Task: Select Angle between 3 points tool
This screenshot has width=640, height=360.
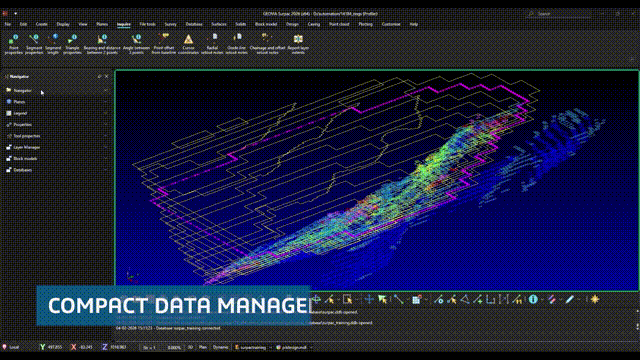Action: click(x=136, y=44)
